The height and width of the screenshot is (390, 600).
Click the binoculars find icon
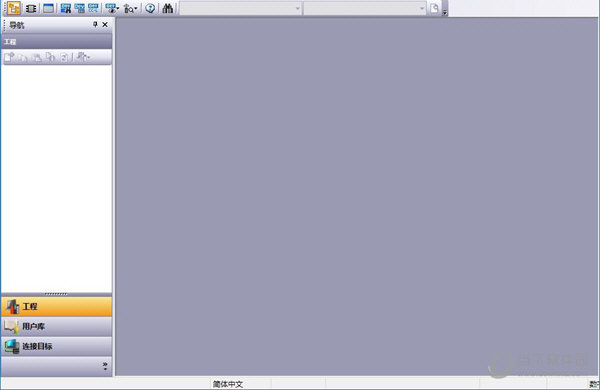pos(168,8)
